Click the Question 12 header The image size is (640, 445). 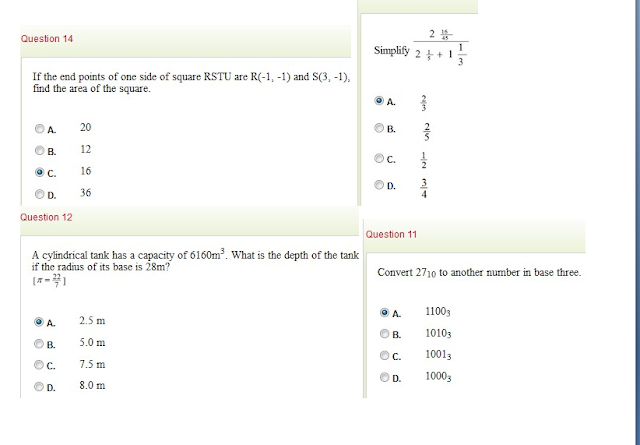pyautogui.click(x=46, y=217)
